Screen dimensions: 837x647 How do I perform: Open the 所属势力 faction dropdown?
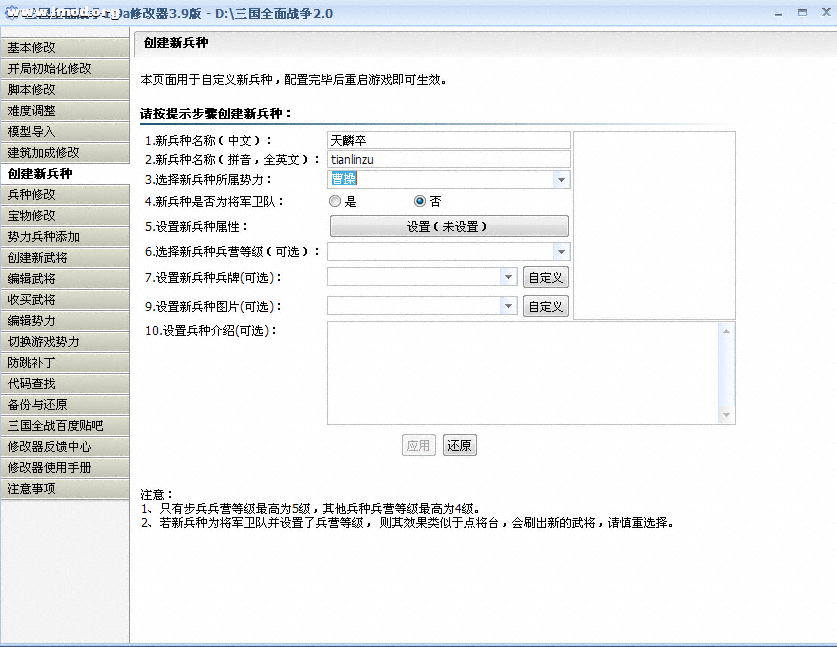561,180
